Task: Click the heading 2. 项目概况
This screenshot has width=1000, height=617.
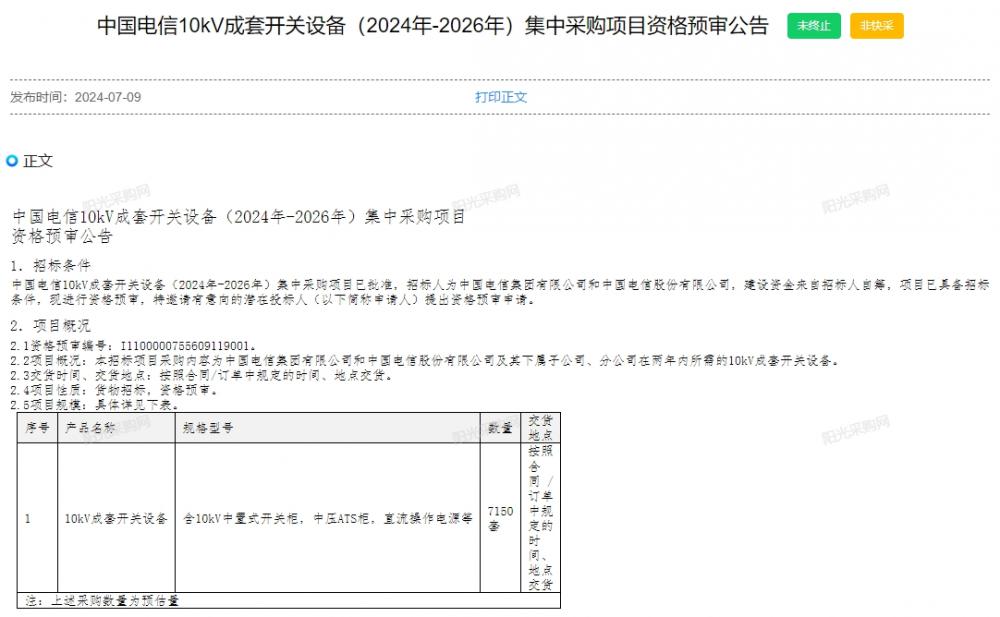Action: 50,326
